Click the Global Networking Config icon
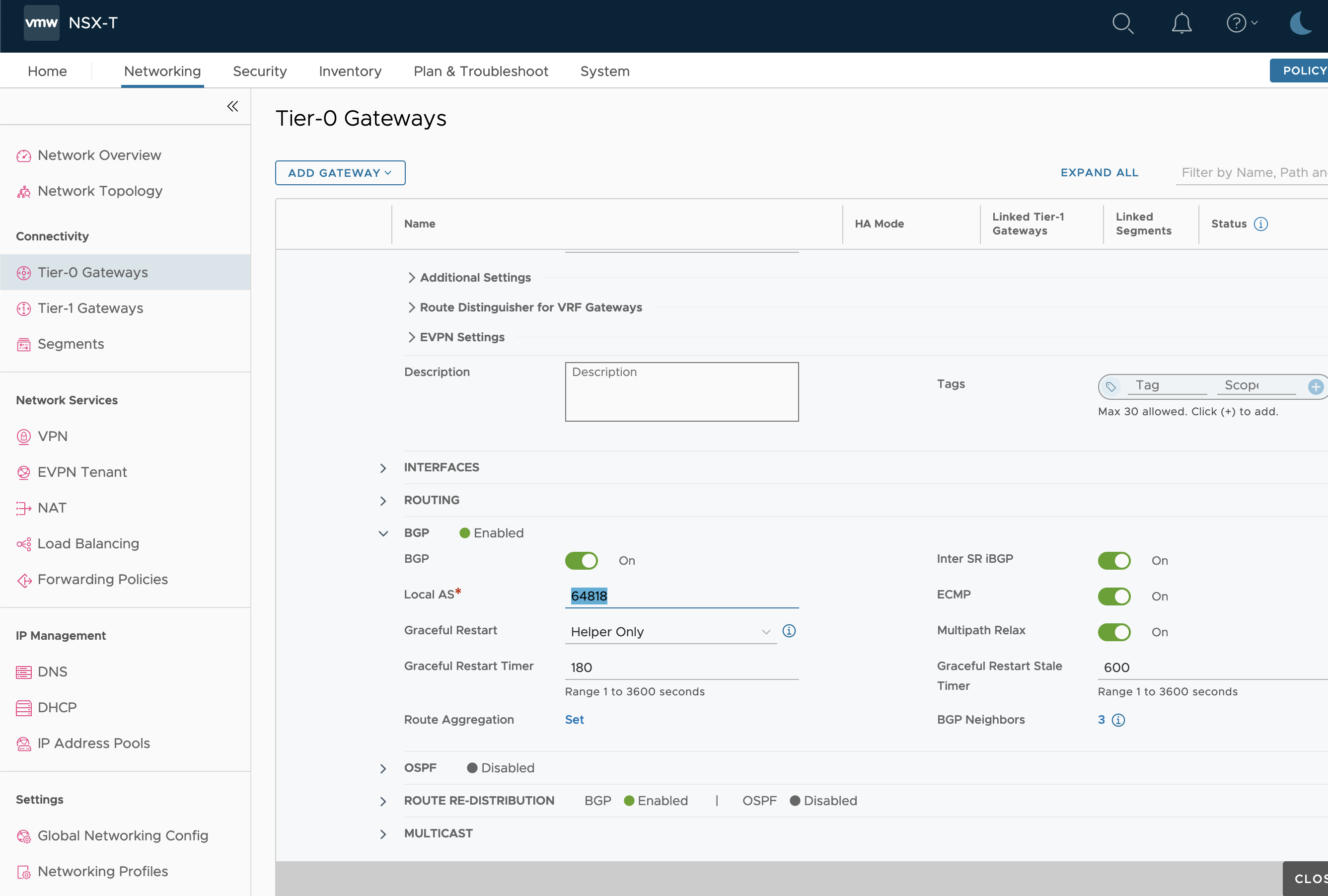 point(23,836)
